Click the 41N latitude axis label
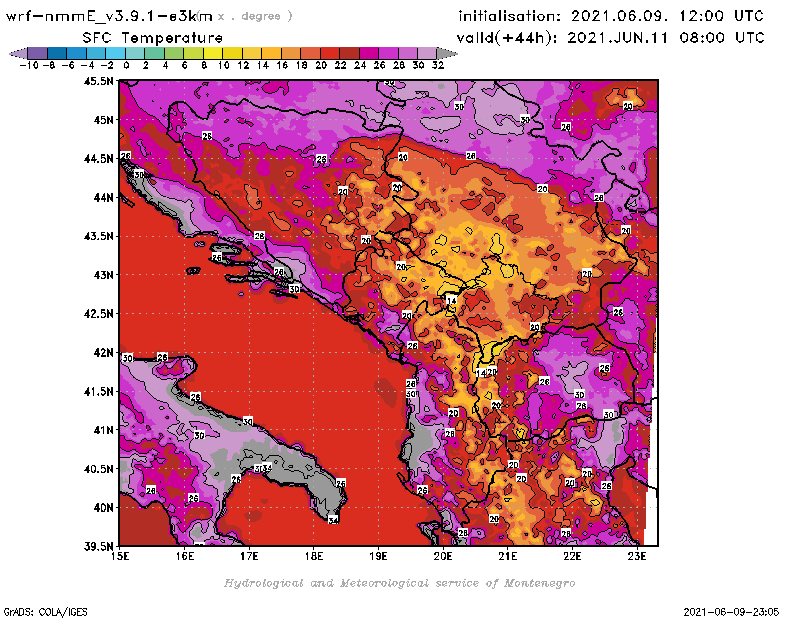 point(103,430)
